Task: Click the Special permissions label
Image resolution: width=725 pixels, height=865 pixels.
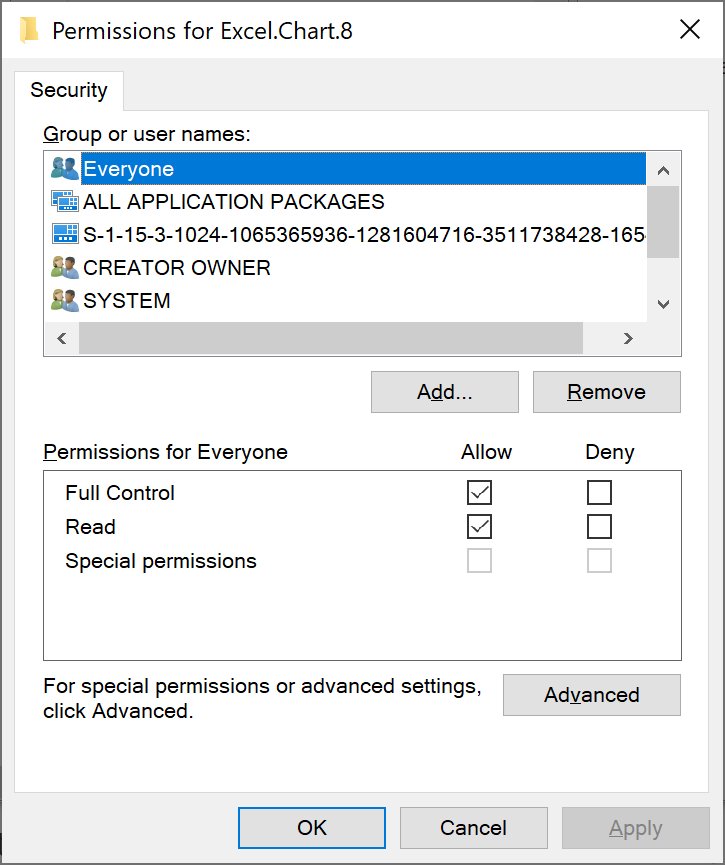Action: click(x=161, y=561)
